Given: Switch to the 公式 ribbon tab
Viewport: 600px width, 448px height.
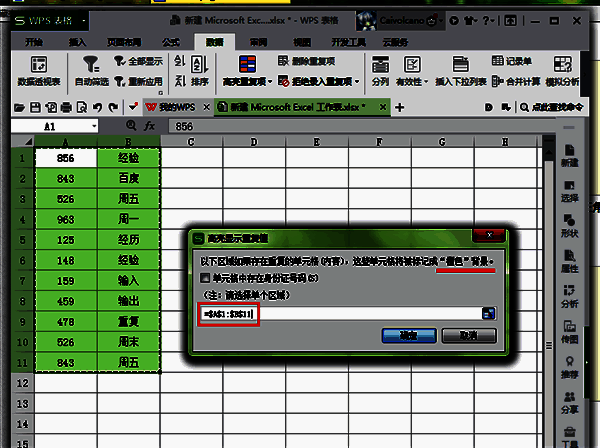Looking at the screenshot, I should click(170, 42).
